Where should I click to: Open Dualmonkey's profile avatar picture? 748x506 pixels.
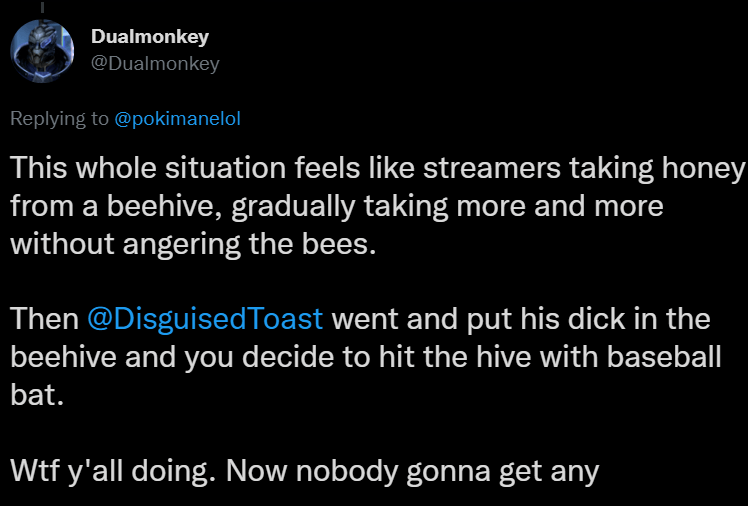(42, 51)
